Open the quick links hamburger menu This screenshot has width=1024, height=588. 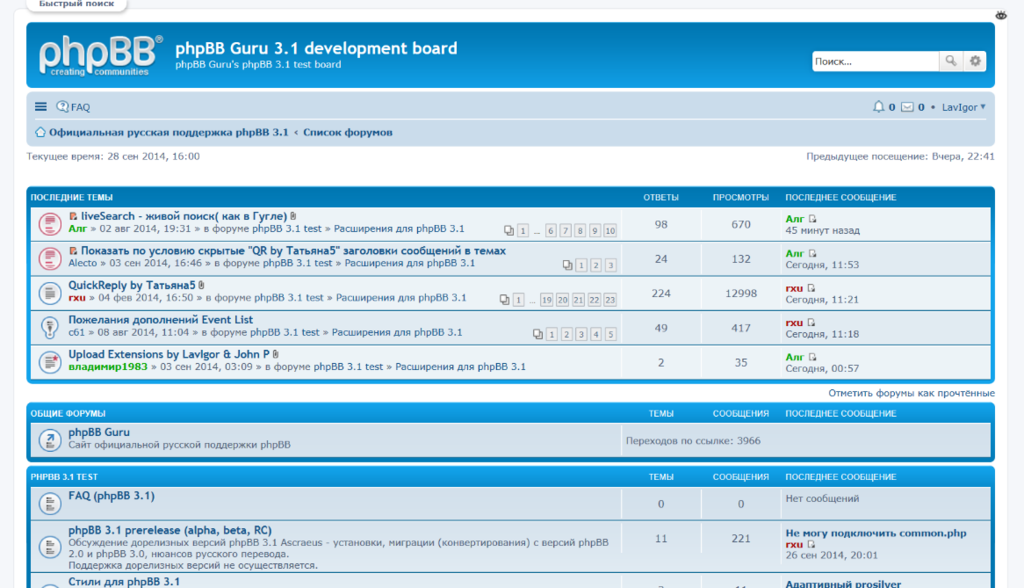pyautogui.click(x=41, y=107)
